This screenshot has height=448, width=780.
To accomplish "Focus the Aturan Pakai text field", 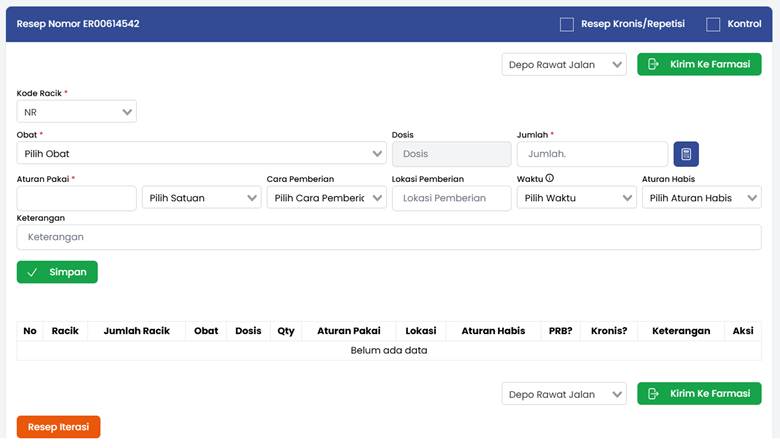I will 77,198.
